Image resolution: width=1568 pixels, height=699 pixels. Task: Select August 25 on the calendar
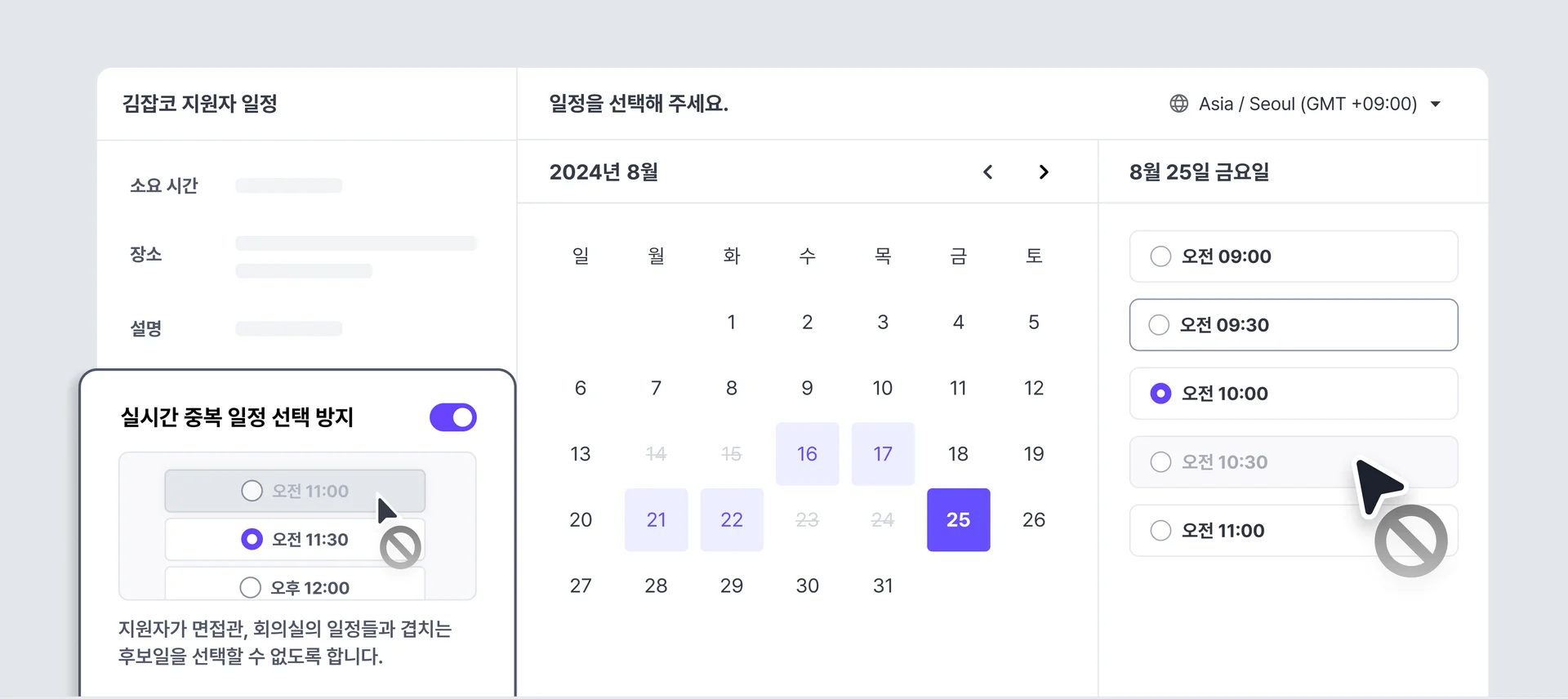pos(958,519)
